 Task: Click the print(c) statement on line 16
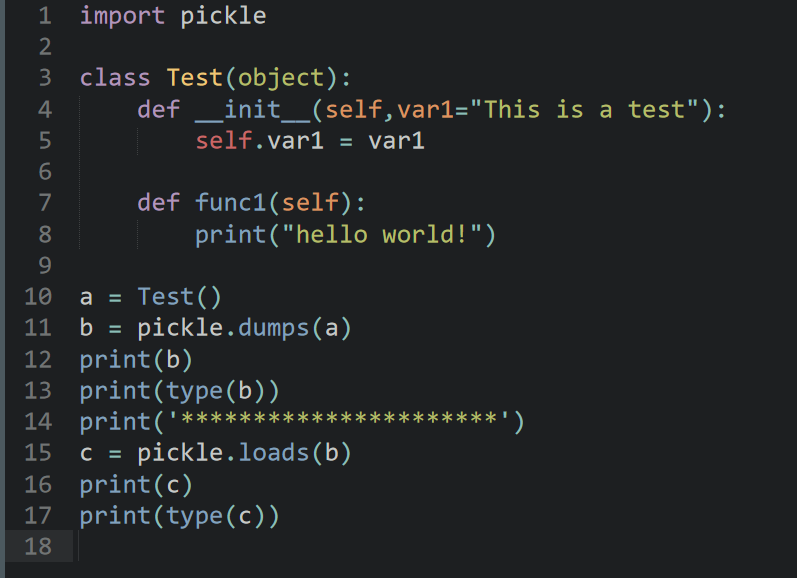pyautogui.click(x=136, y=484)
